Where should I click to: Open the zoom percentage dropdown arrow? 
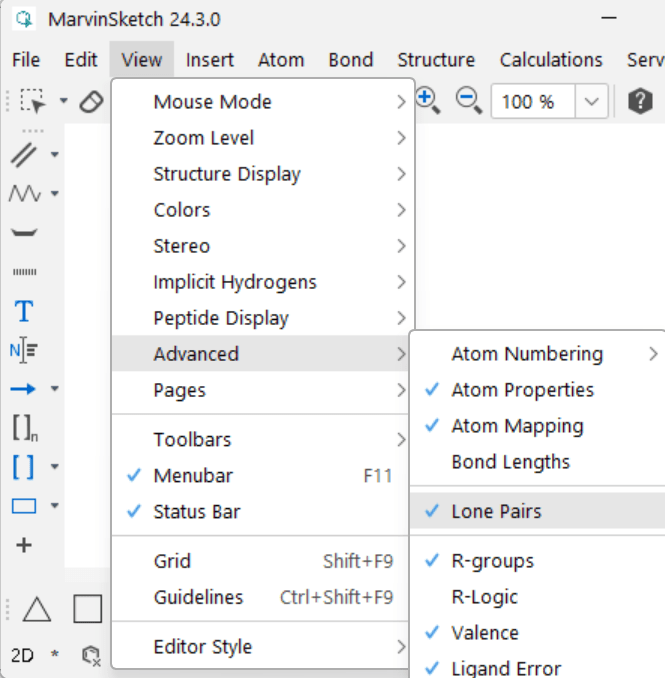[x=591, y=102]
